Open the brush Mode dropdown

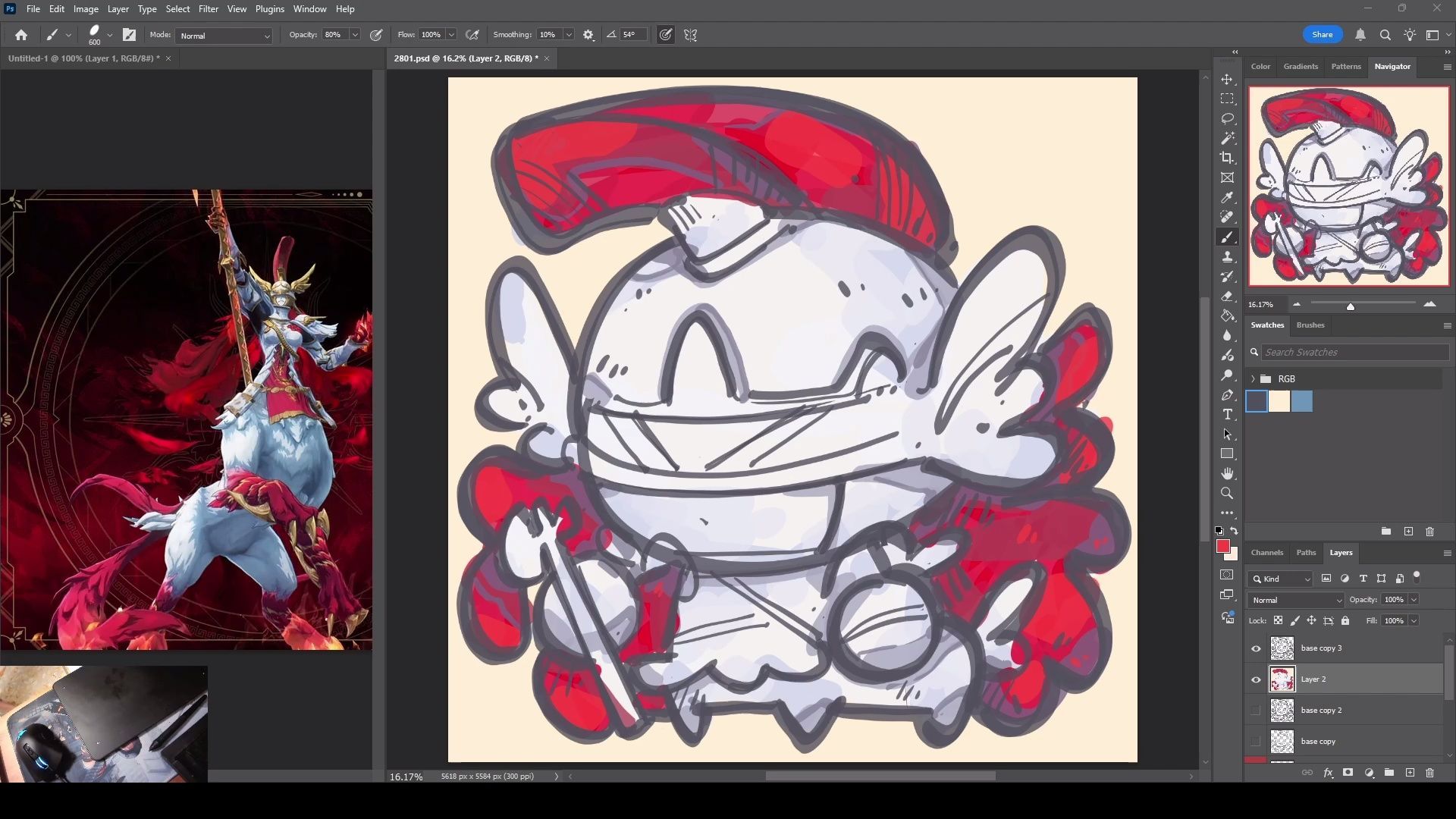click(224, 36)
